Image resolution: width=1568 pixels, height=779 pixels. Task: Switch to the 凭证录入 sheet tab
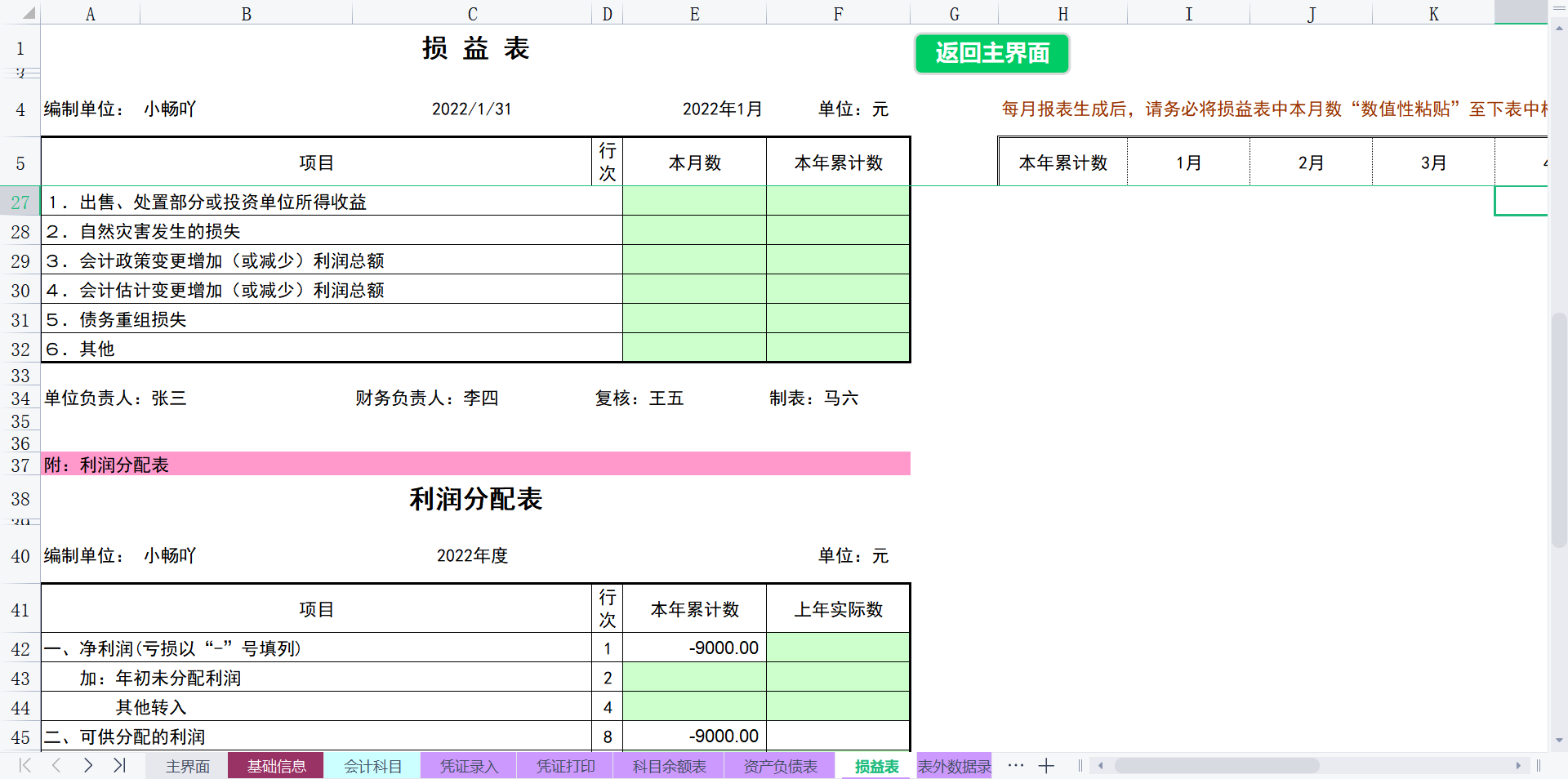468,766
